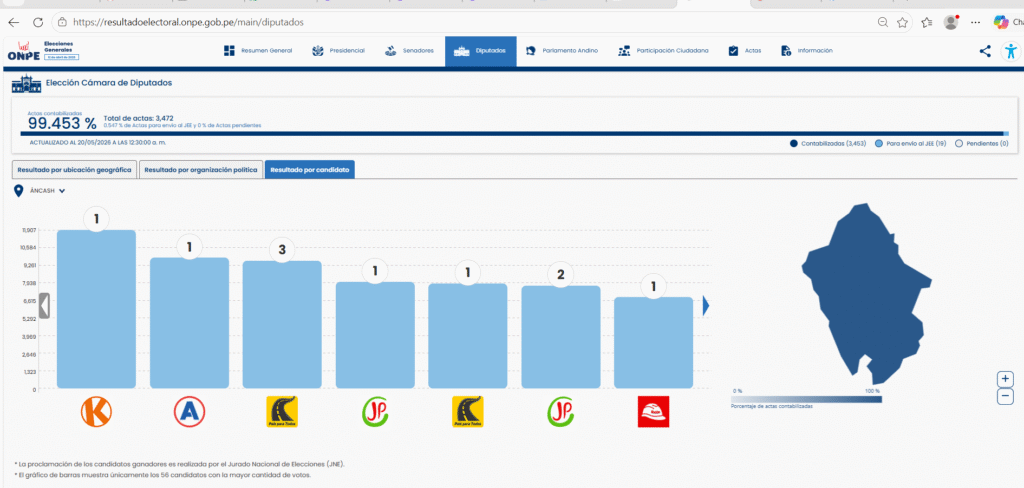
Task: Click the ONPE logo
Action: point(24,51)
